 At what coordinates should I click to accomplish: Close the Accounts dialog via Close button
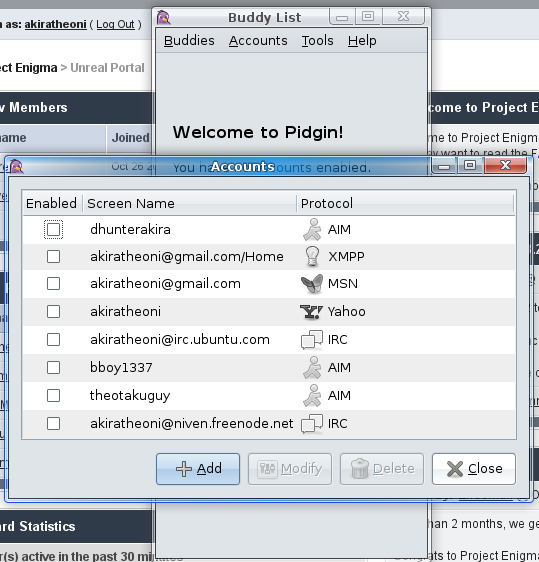pyautogui.click(x=474, y=469)
